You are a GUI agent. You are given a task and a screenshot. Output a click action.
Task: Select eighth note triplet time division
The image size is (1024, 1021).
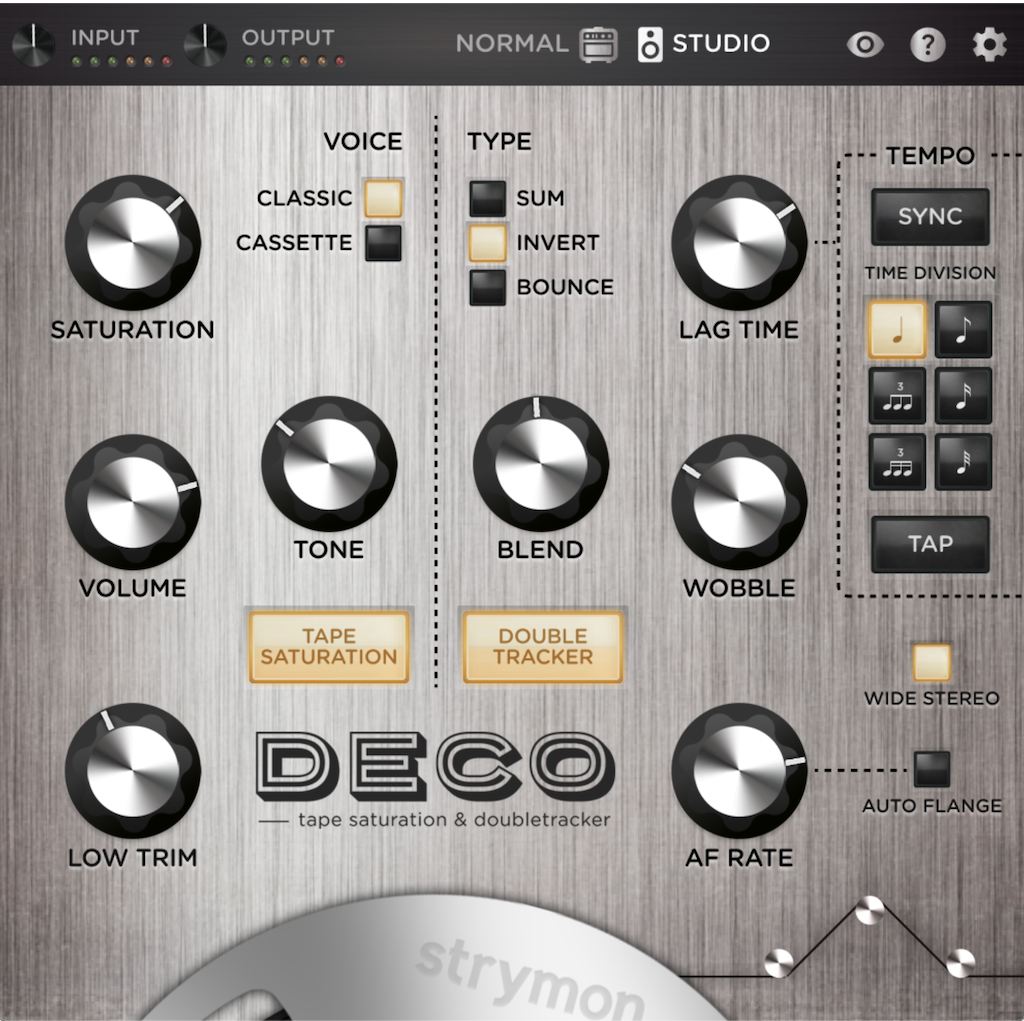(x=897, y=395)
